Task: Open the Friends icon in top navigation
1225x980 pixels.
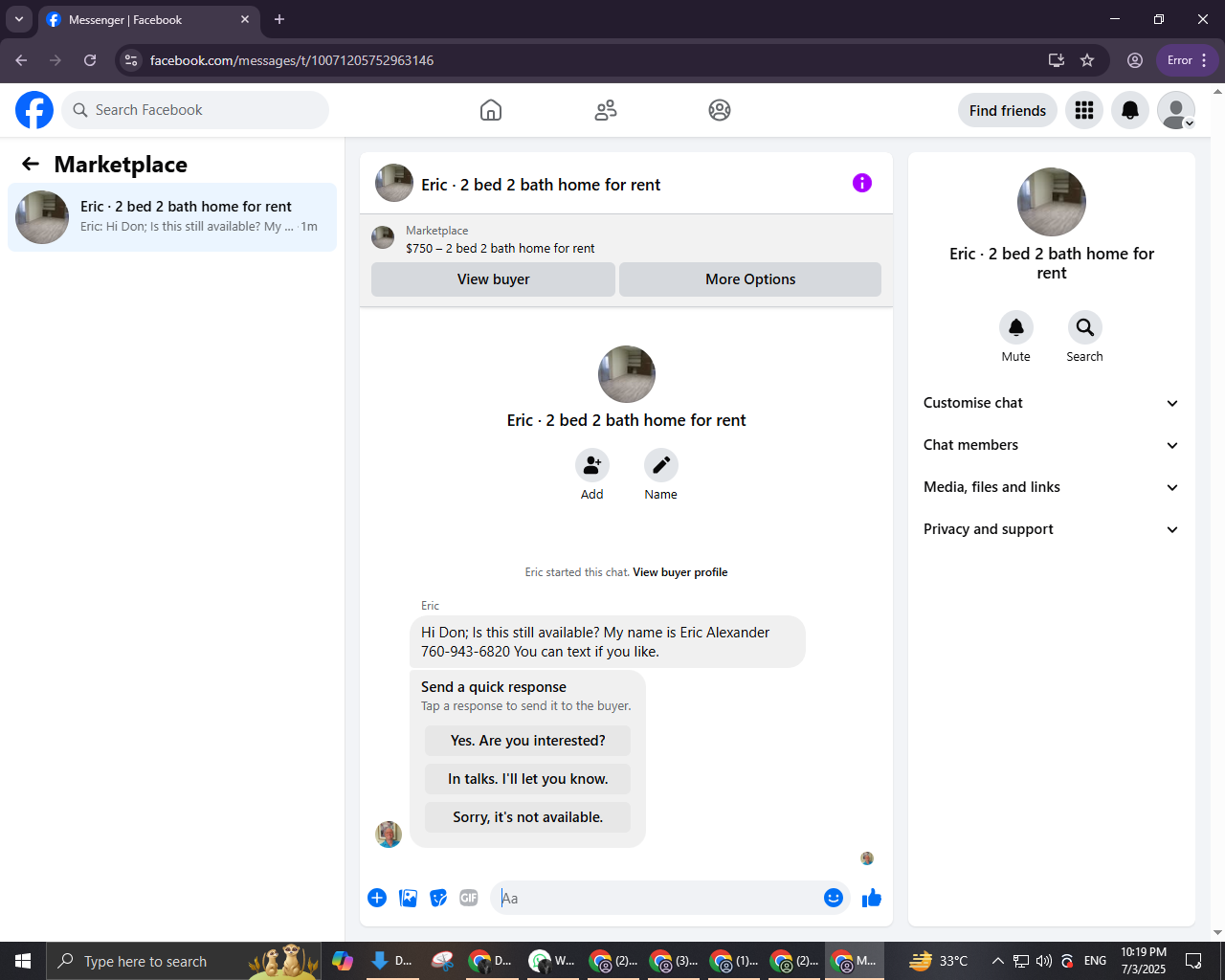Action: pos(606,110)
